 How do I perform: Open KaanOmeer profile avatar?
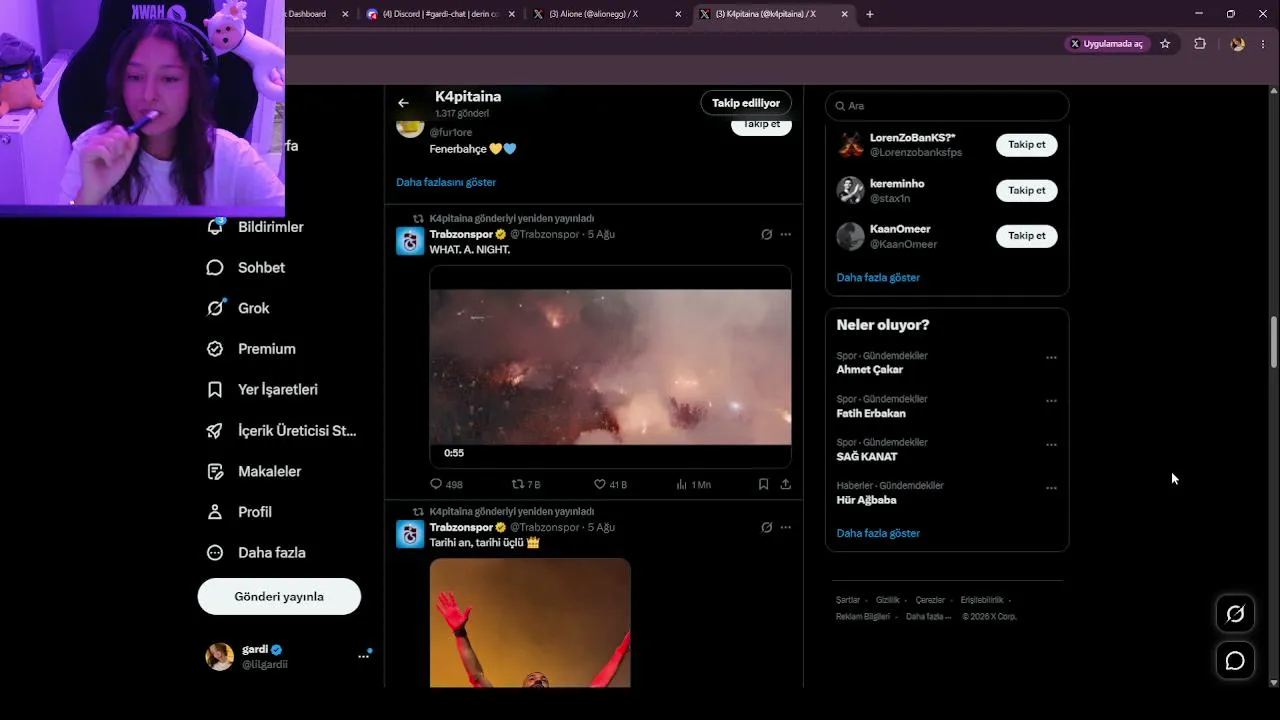pyautogui.click(x=850, y=236)
